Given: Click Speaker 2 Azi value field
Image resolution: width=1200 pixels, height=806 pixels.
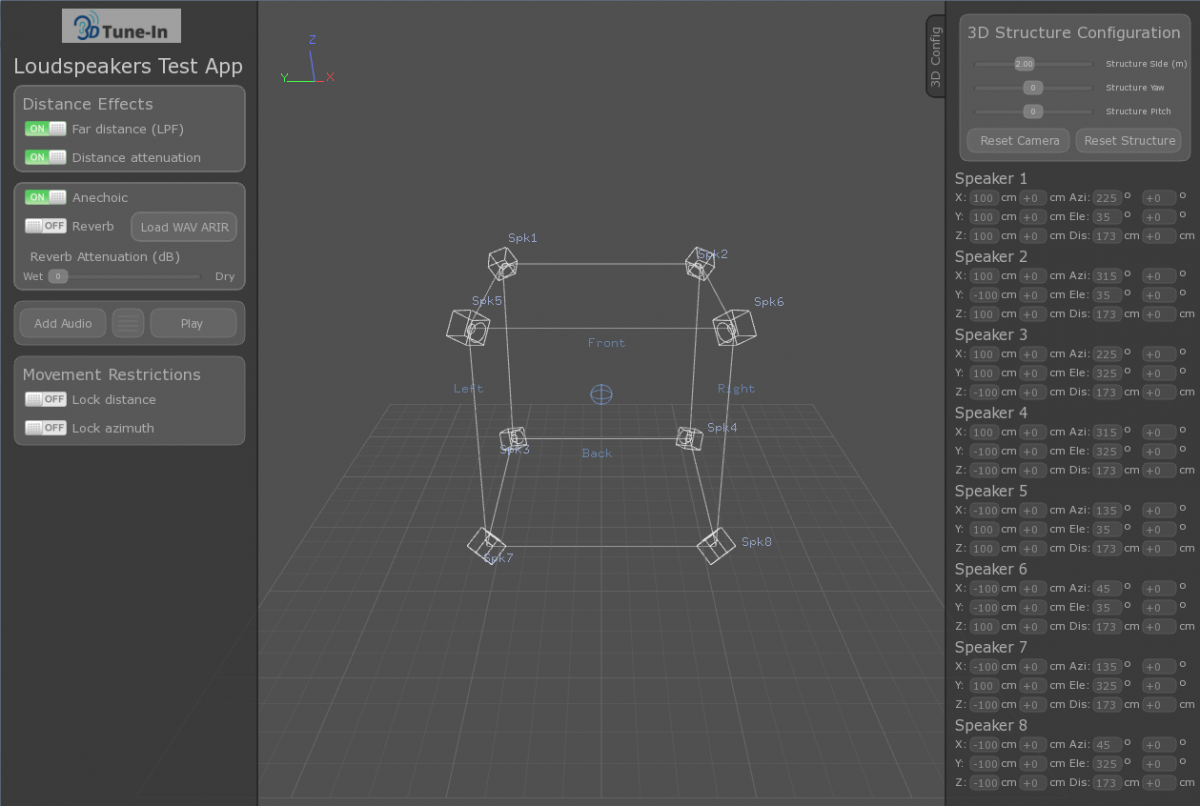Looking at the screenshot, I should 1107,276.
